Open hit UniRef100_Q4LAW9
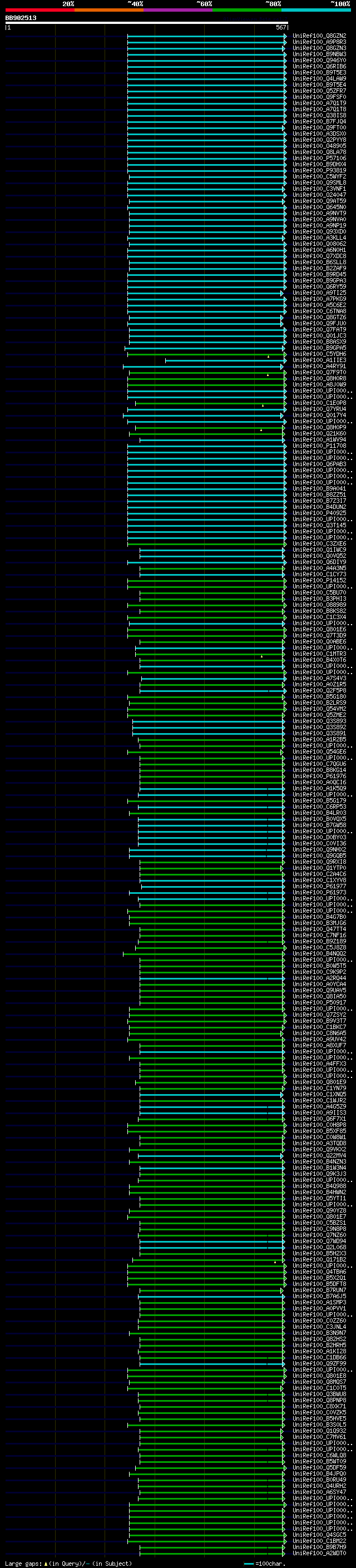 click(319, 78)
